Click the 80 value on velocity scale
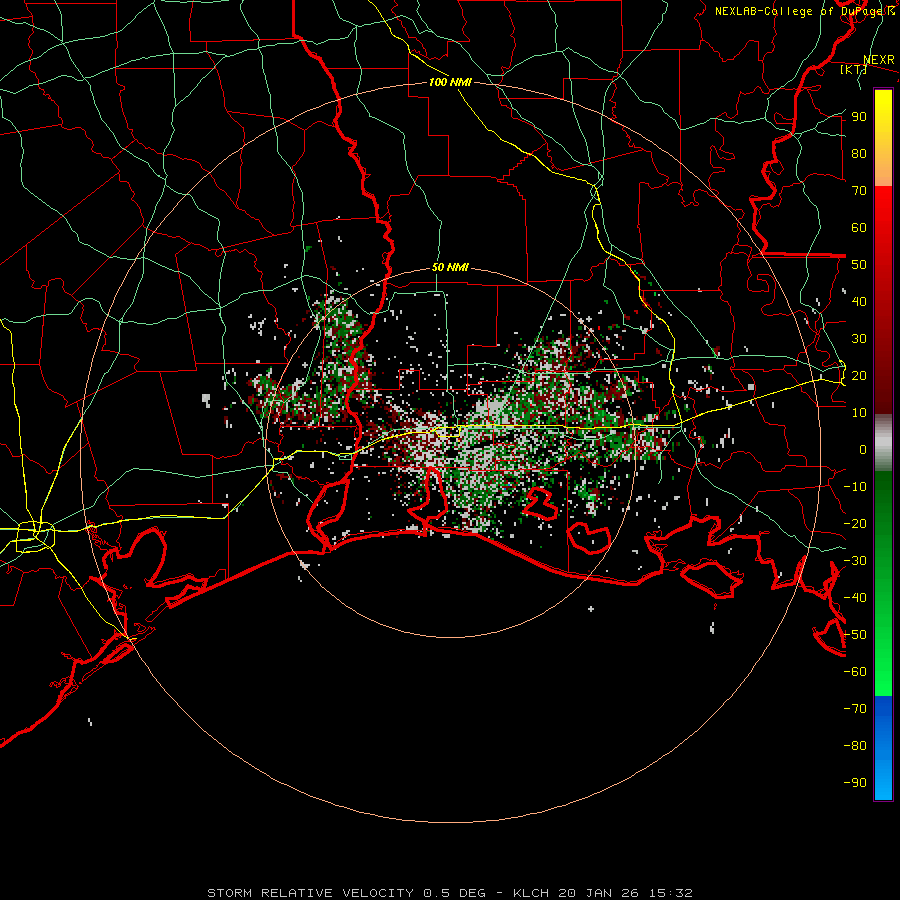 pos(859,154)
